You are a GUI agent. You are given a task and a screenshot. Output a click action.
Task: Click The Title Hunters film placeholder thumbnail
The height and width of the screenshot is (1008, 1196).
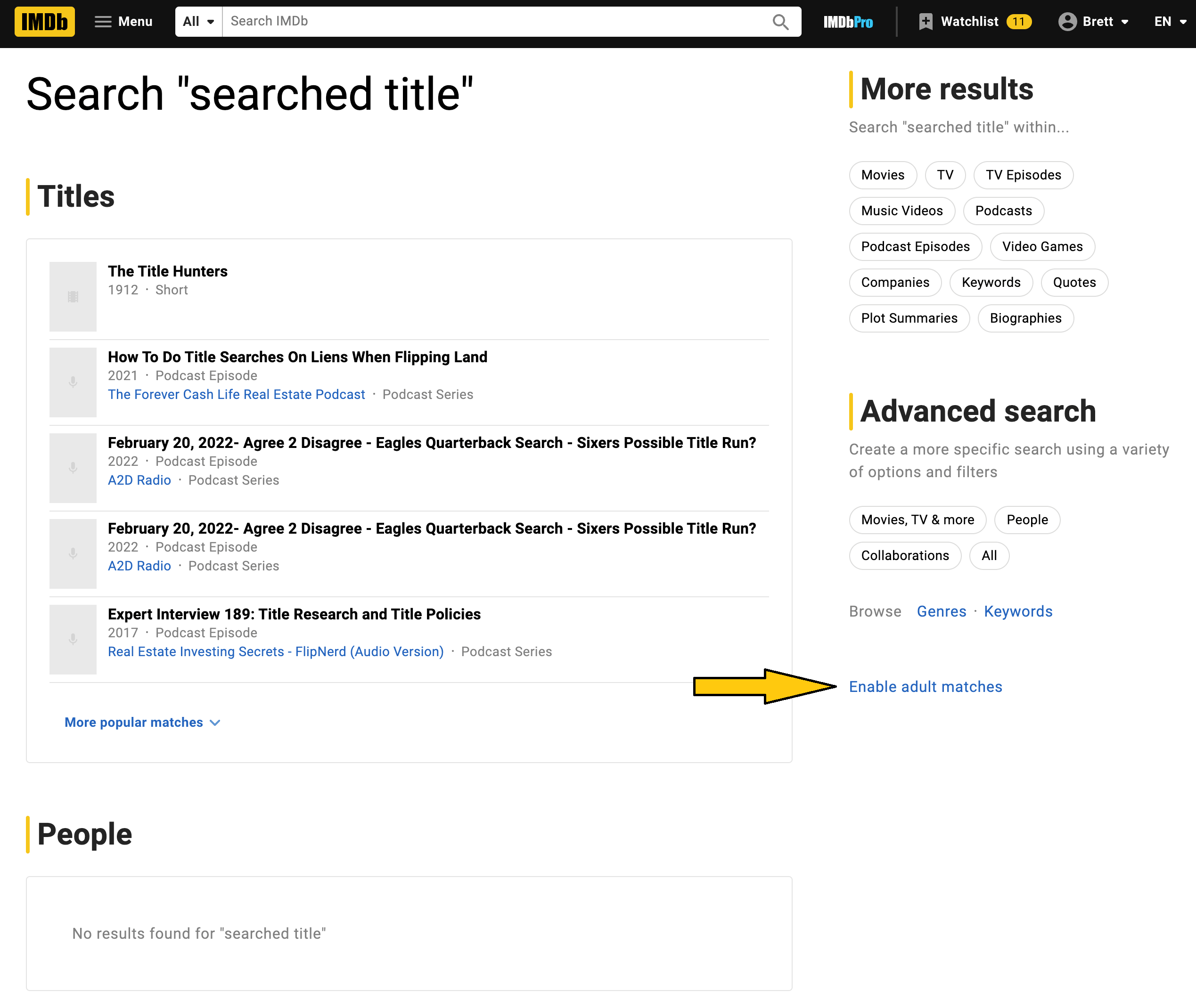pyautogui.click(x=73, y=297)
